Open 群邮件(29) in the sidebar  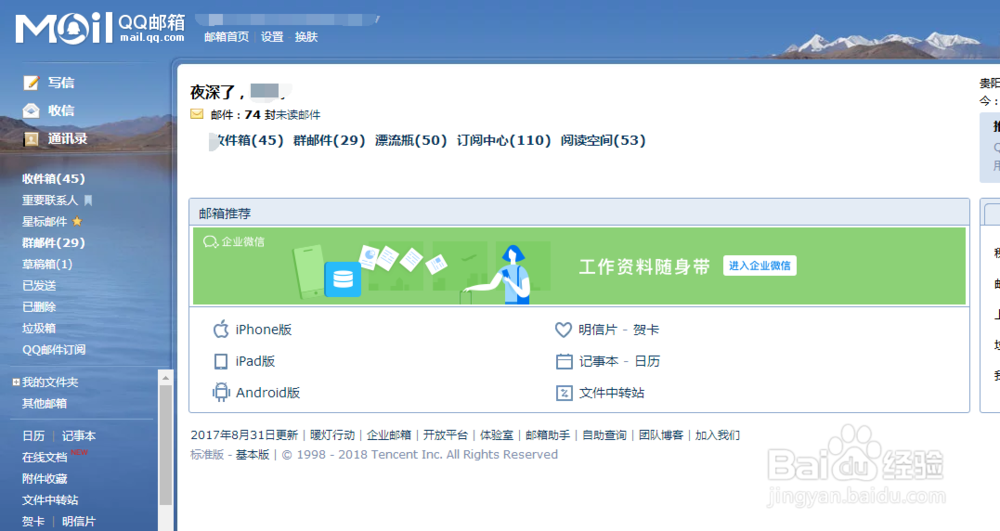54,243
